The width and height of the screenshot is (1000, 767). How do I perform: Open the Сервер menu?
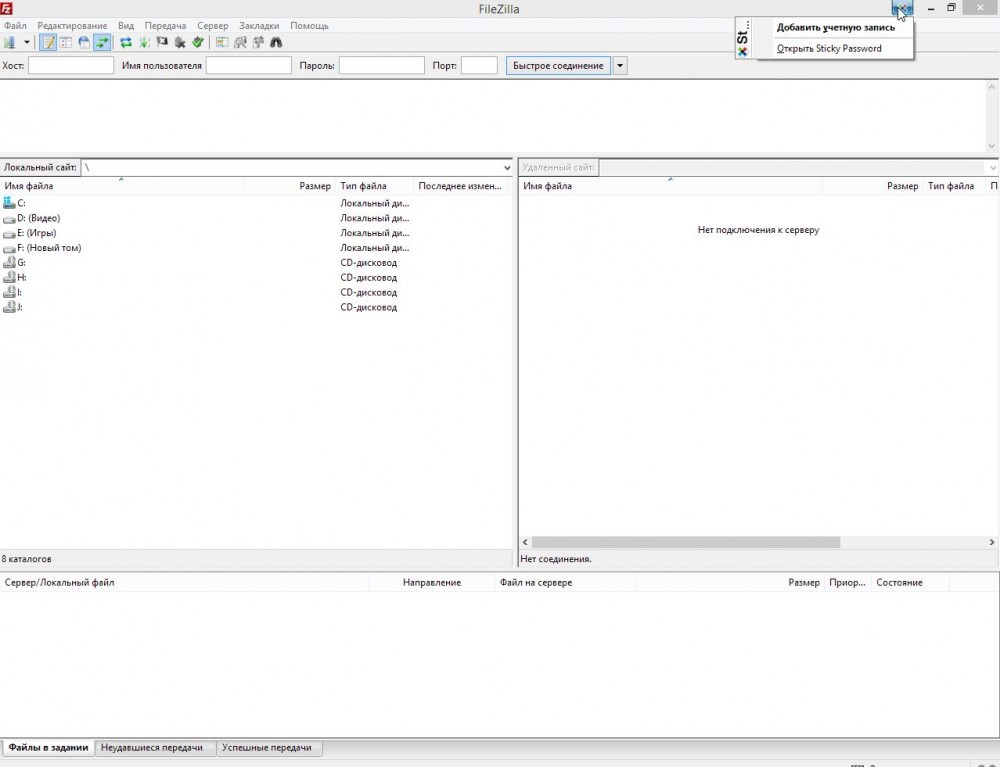click(x=212, y=25)
